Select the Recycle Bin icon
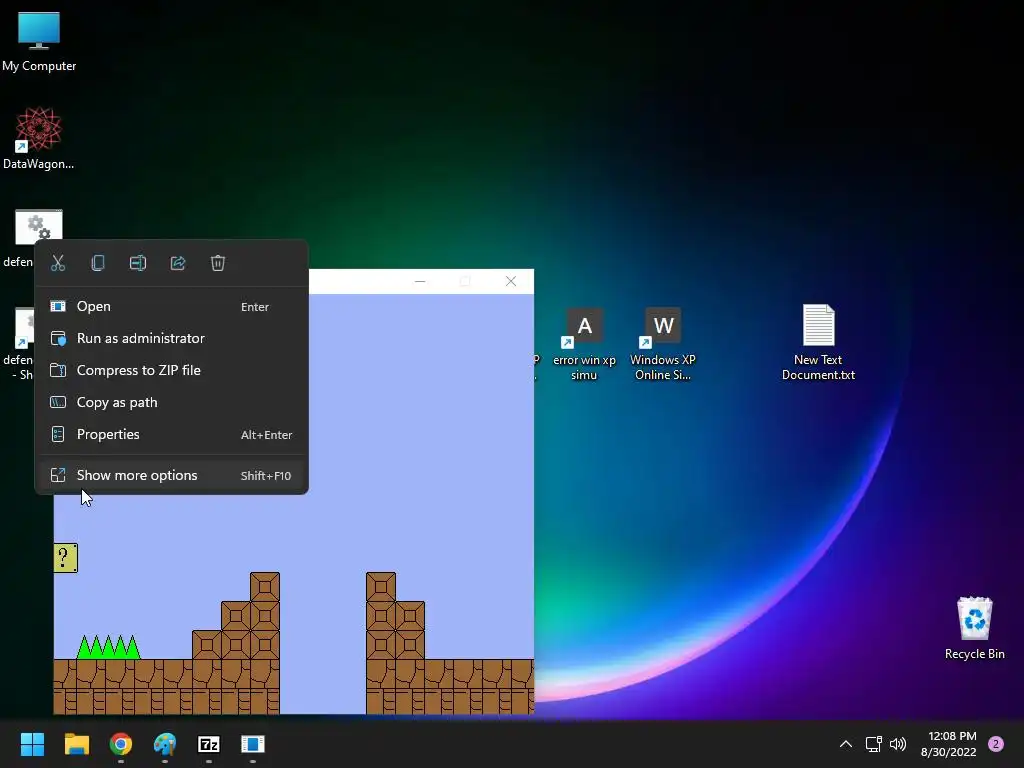Viewport: 1024px width, 768px height. [x=974, y=628]
